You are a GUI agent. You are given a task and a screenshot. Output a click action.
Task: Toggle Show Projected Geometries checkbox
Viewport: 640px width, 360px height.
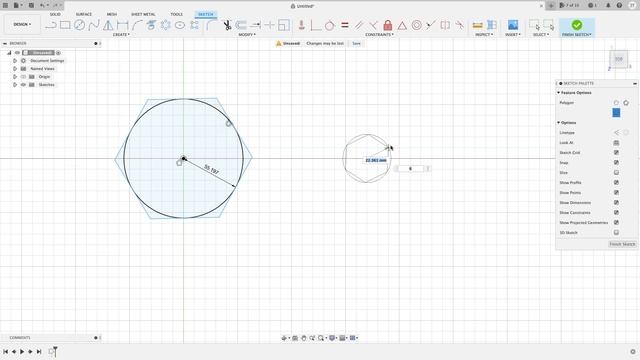[616, 222]
